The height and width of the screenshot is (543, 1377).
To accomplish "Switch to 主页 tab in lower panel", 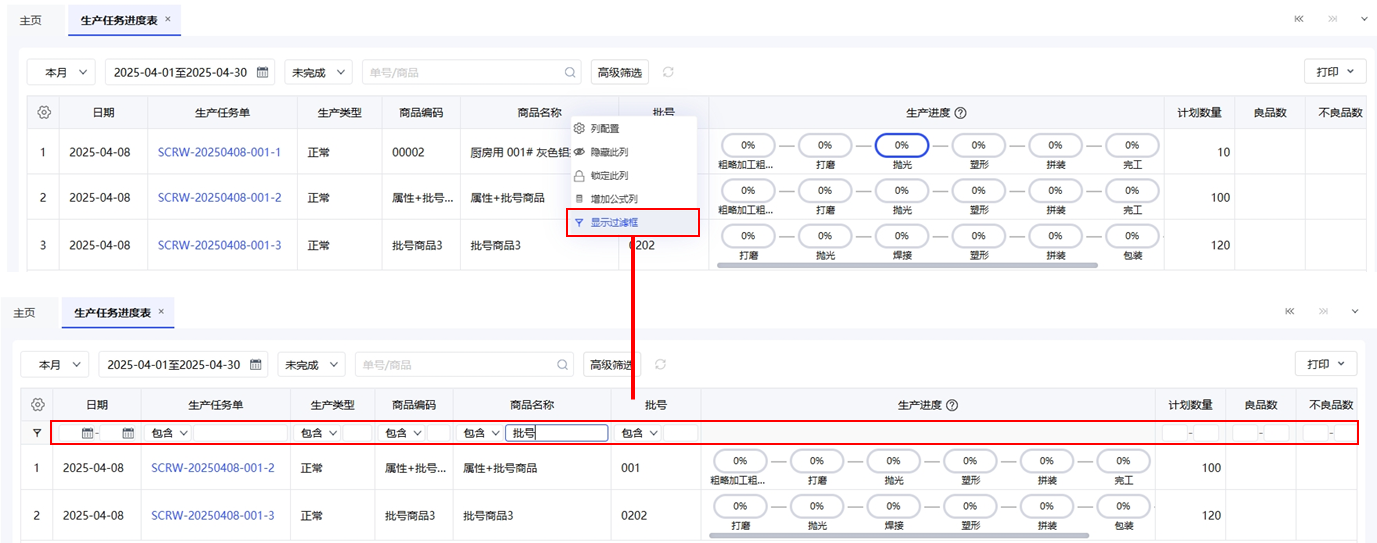I will pos(24,313).
